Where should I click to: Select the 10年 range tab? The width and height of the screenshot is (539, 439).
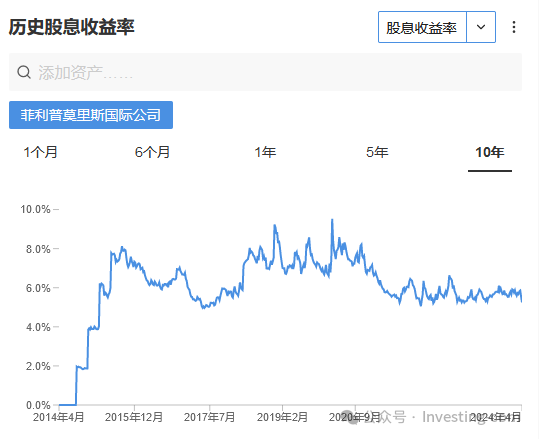tap(490, 152)
